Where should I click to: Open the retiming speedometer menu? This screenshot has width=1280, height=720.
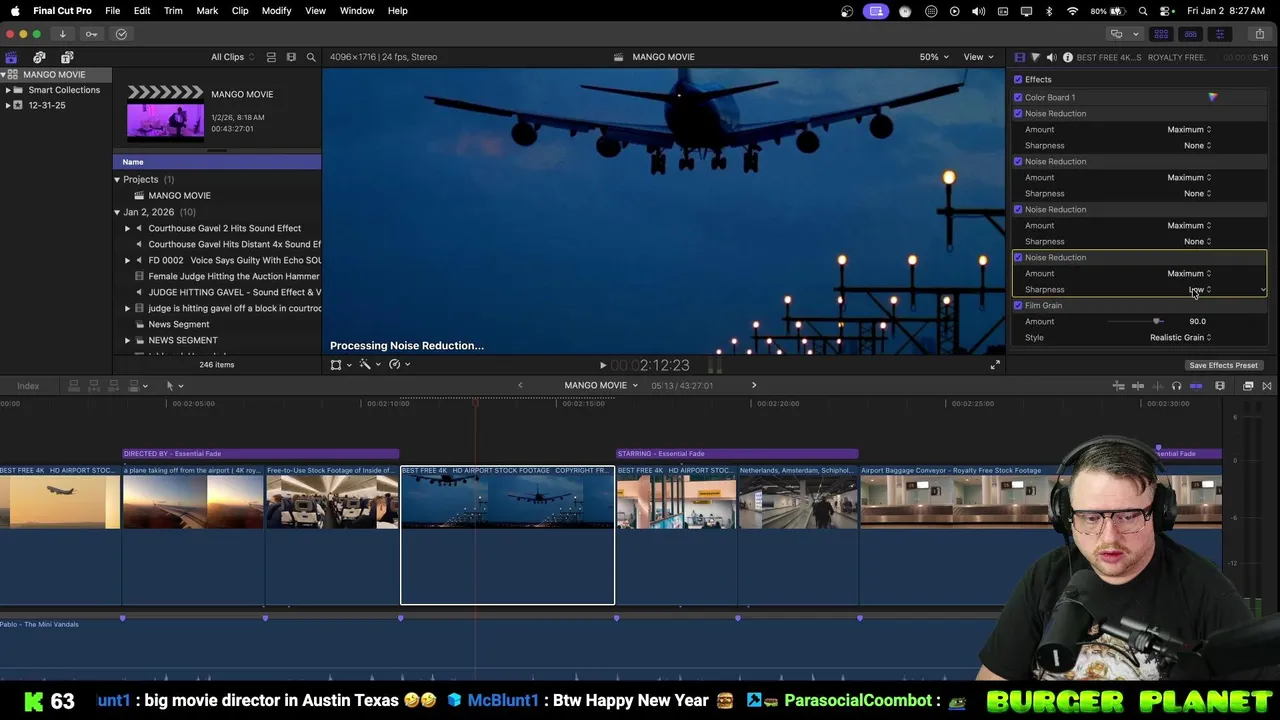point(398,365)
